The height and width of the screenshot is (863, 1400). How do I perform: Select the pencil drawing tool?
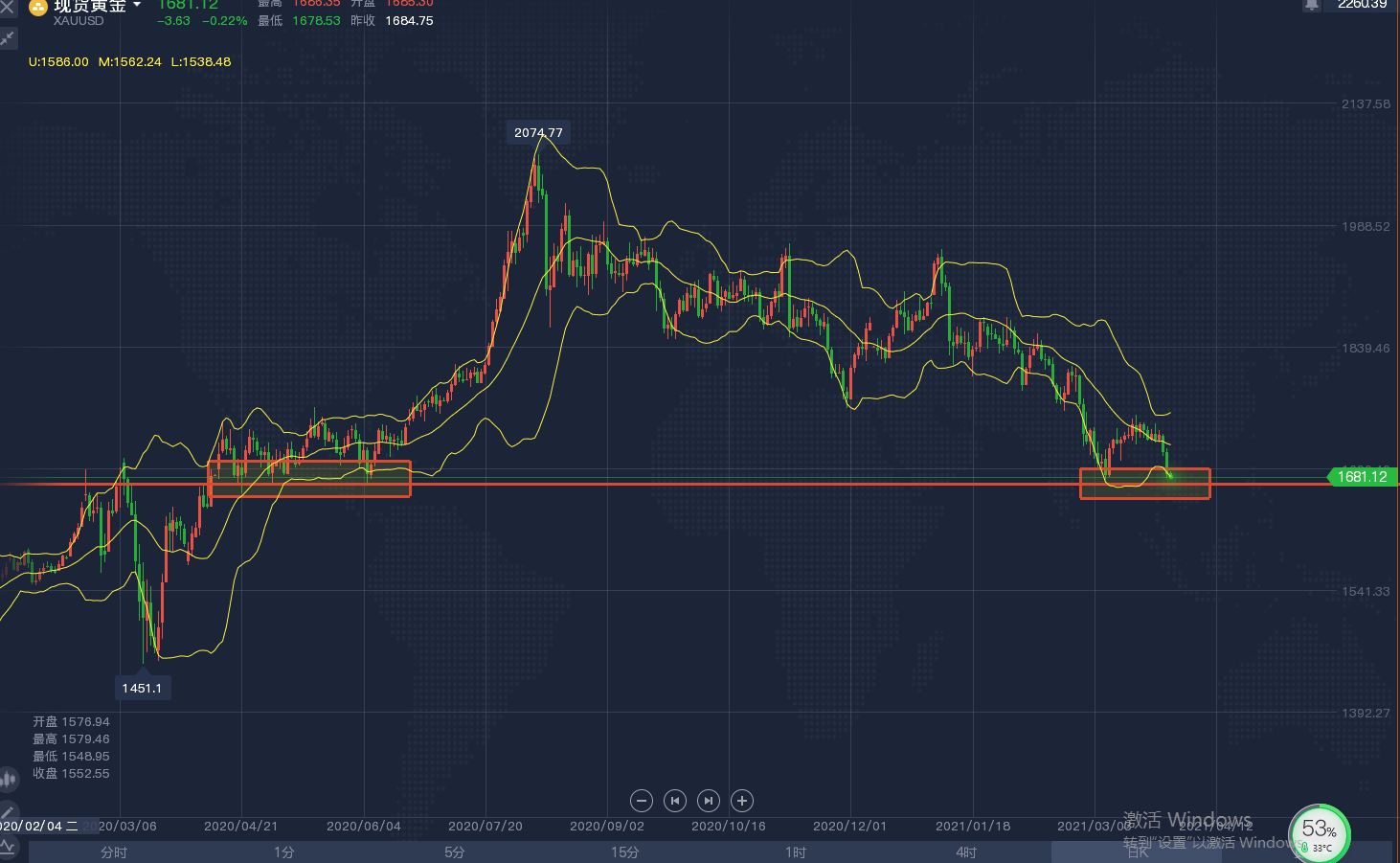pyautogui.click(x=8, y=812)
